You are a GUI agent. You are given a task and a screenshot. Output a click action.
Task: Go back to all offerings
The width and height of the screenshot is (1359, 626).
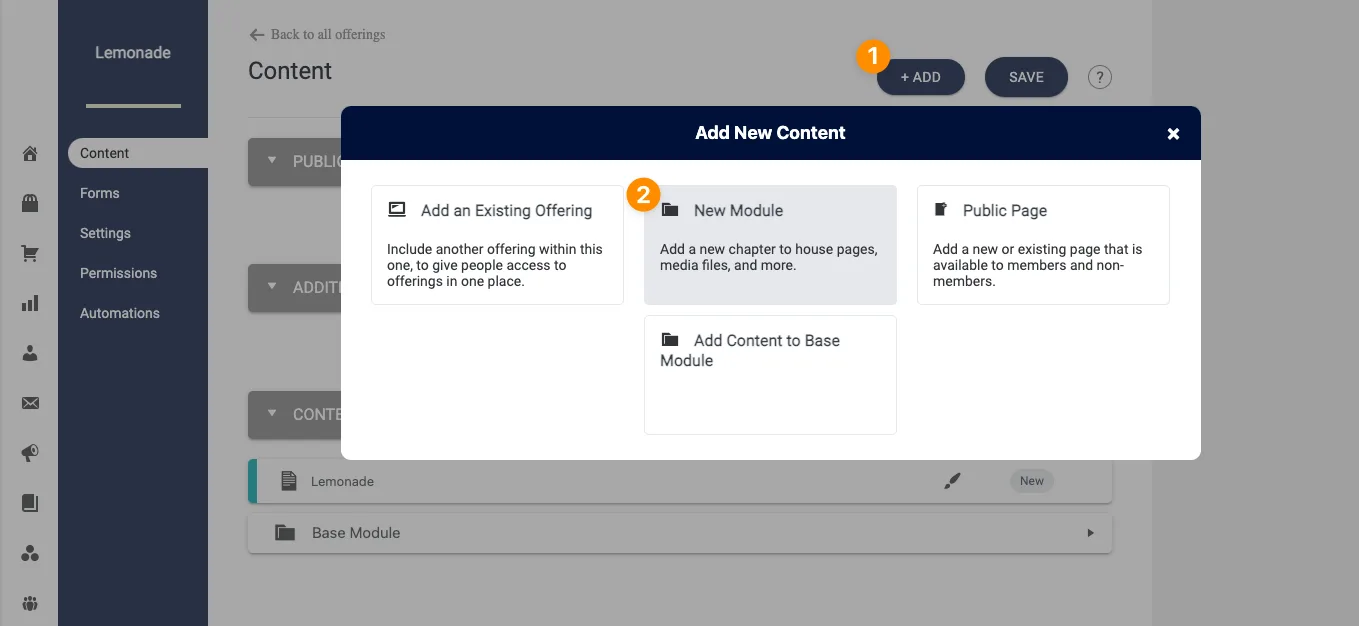pyautogui.click(x=317, y=34)
